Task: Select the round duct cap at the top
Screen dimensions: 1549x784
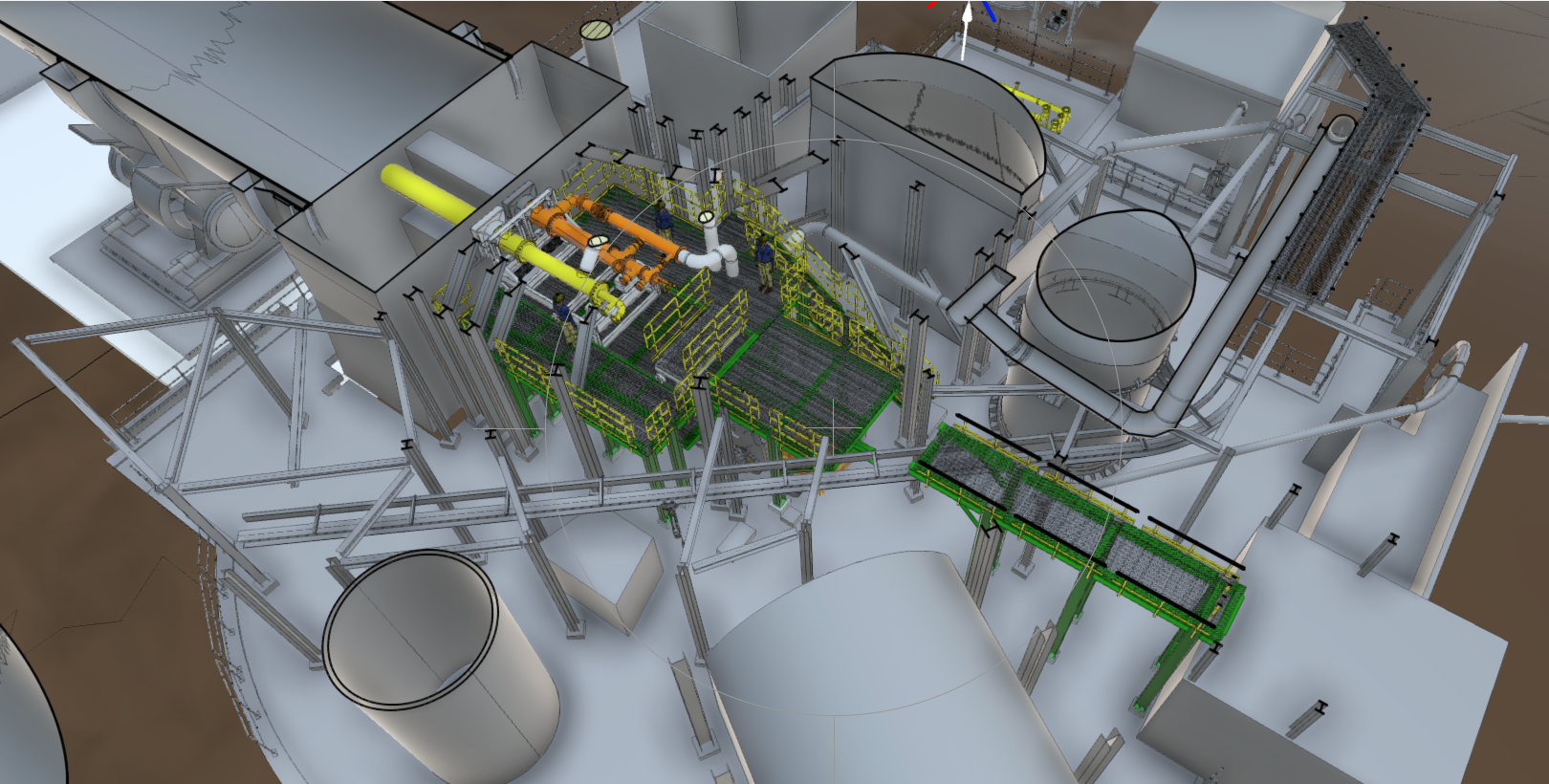Action: (596, 30)
